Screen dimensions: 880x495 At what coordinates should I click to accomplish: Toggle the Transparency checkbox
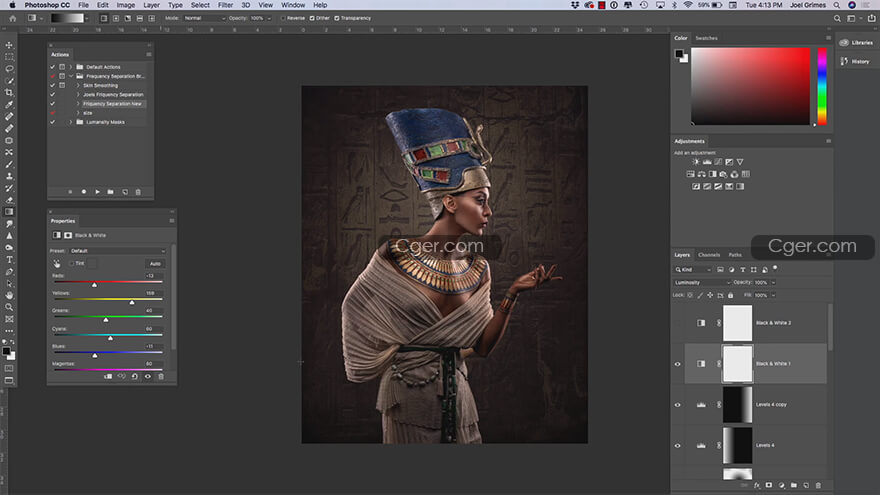[337, 18]
